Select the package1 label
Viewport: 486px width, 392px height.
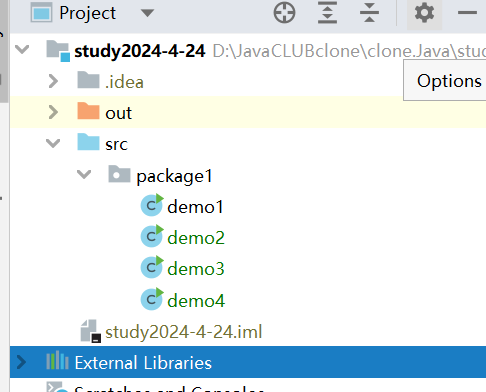point(174,176)
